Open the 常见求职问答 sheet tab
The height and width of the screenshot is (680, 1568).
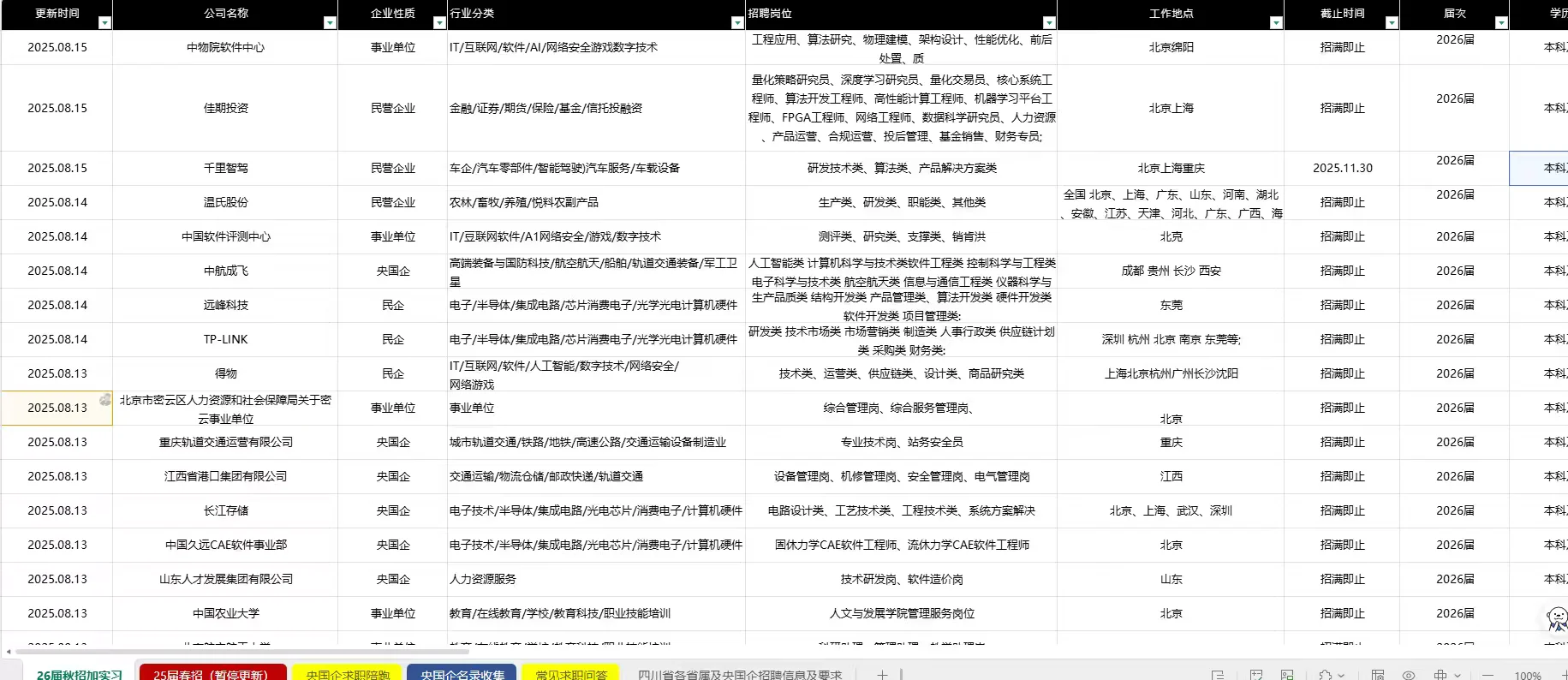(571, 674)
